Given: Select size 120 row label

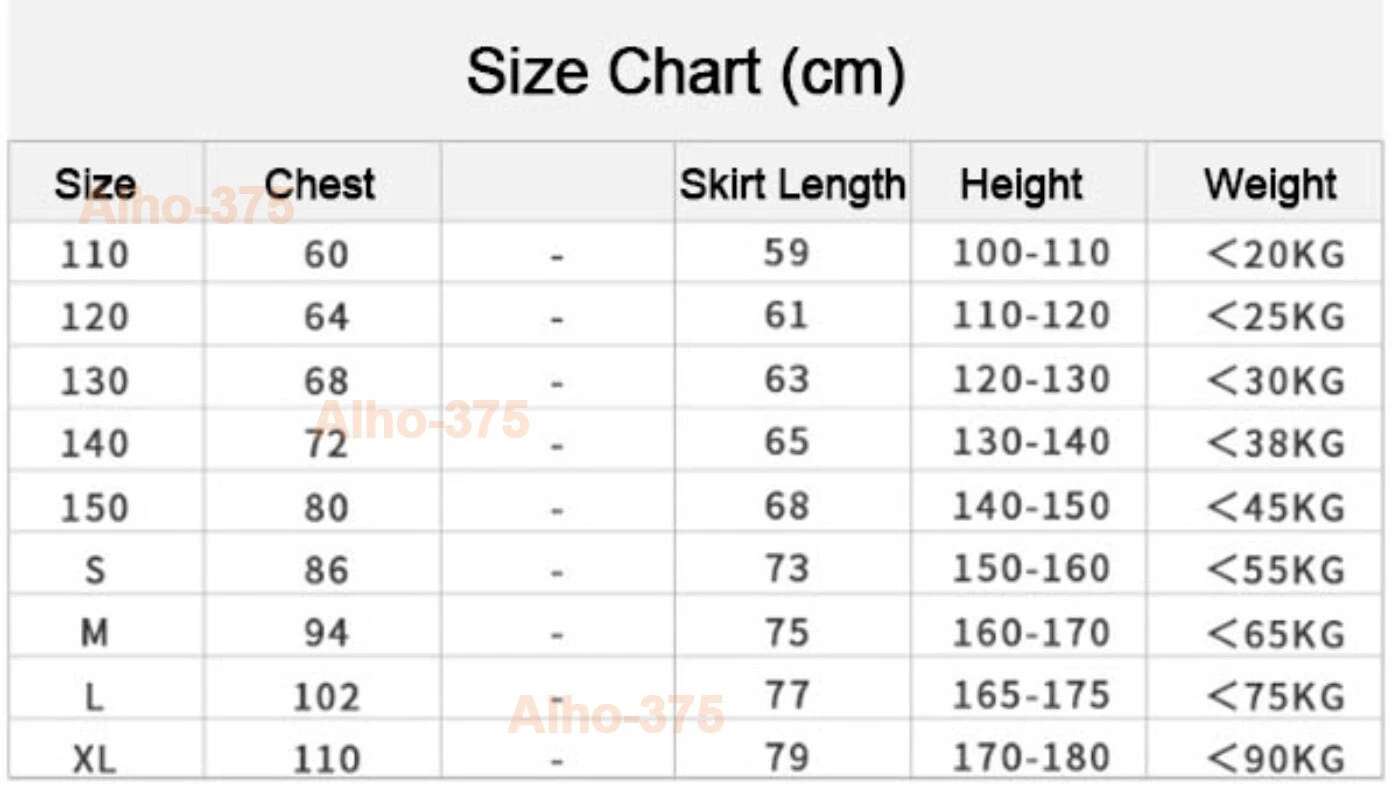Looking at the screenshot, I should 95,318.
